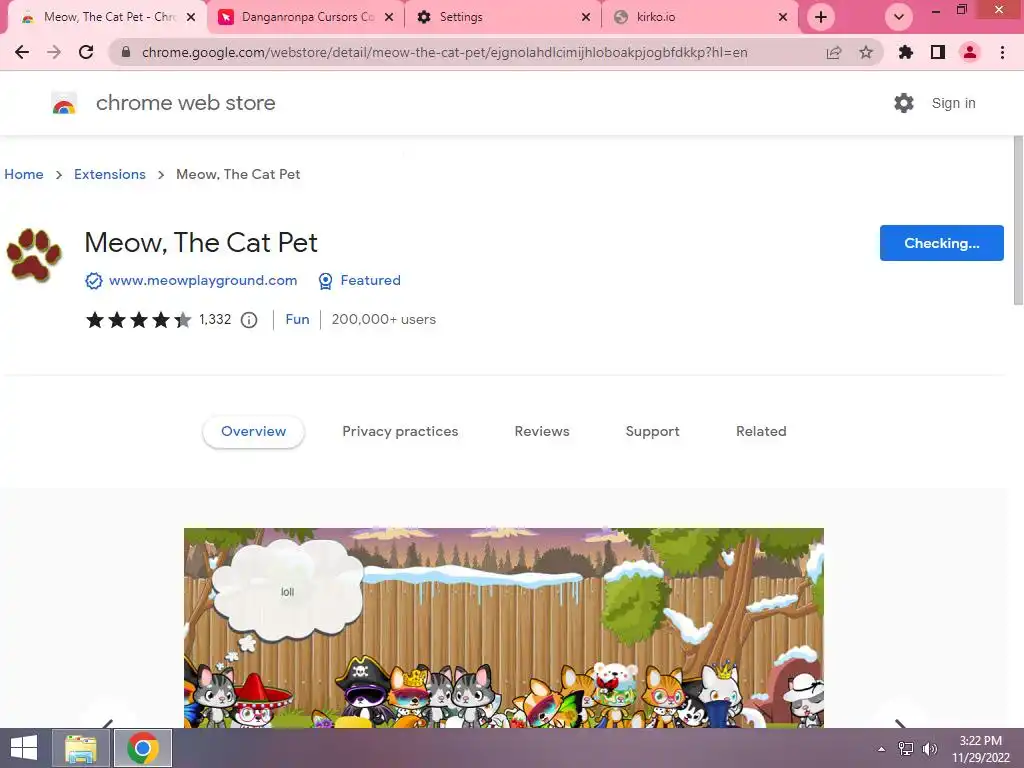Open a new tab
This screenshot has width=1024, height=768.
[821, 17]
